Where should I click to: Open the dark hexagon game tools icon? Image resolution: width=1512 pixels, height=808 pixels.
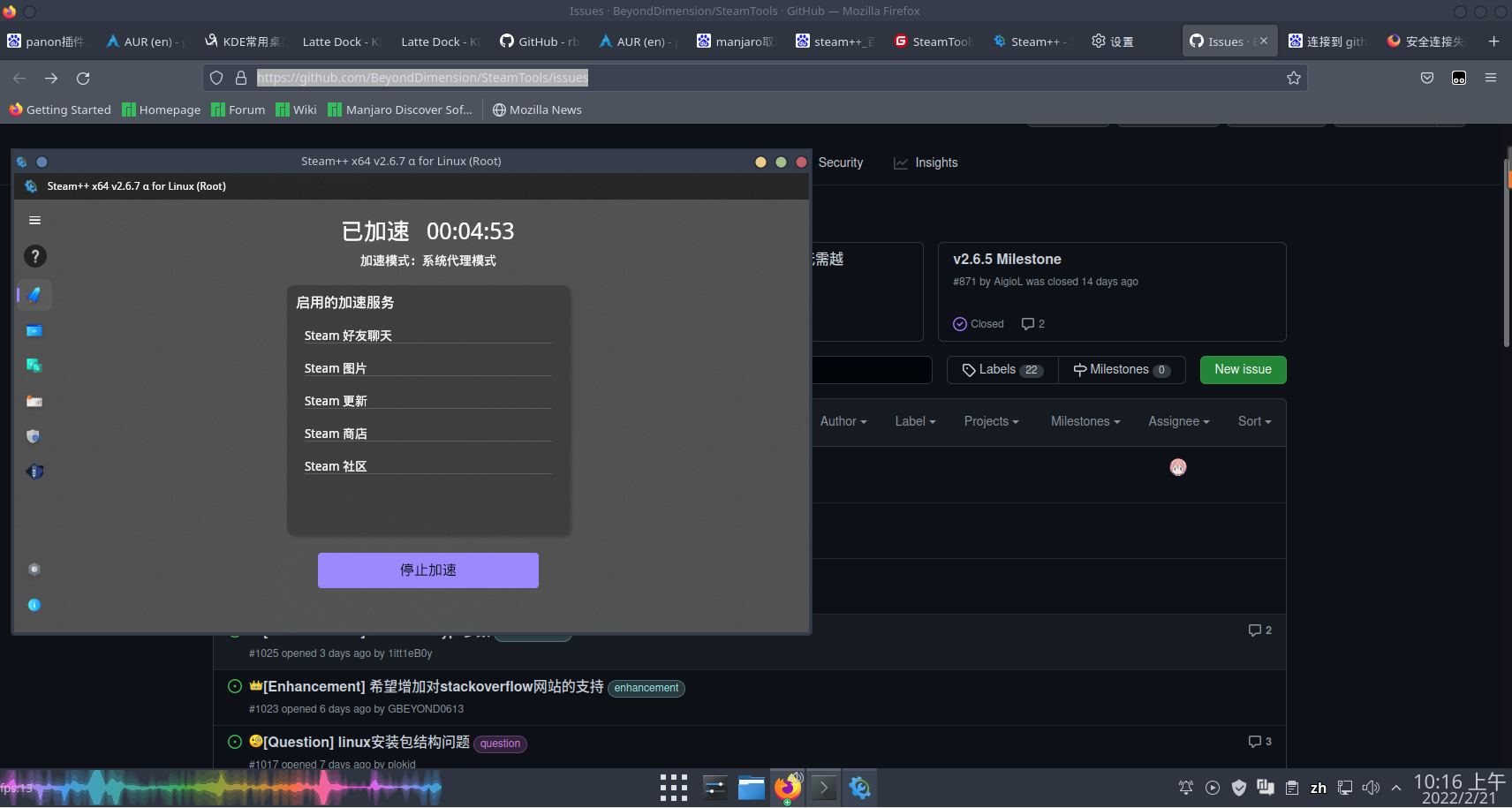[34, 472]
